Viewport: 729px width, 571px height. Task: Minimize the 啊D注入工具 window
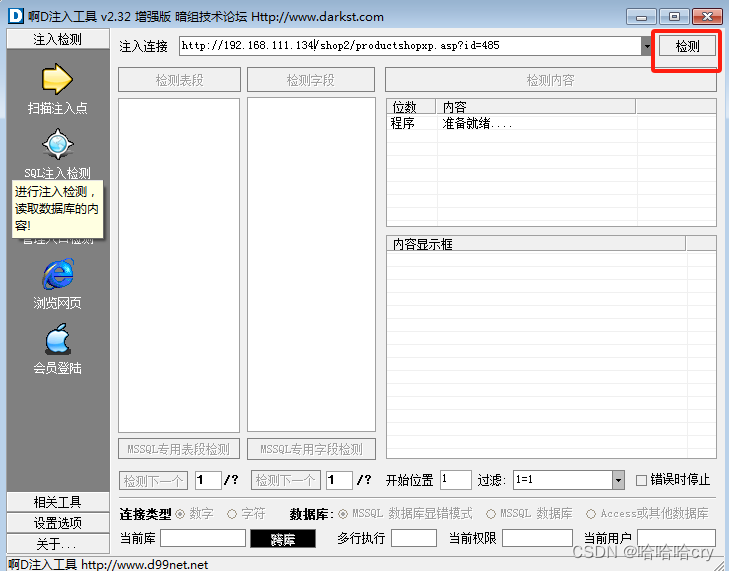click(642, 17)
